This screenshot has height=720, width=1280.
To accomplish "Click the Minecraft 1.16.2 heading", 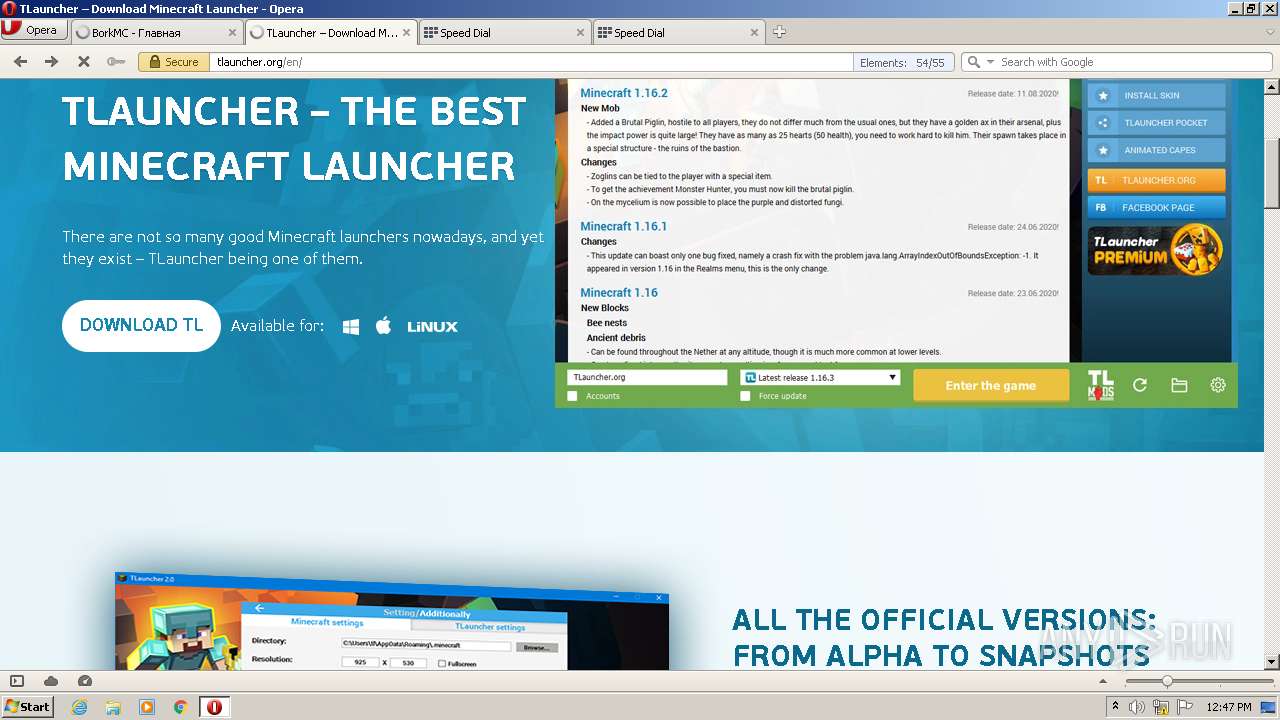I will [624, 93].
